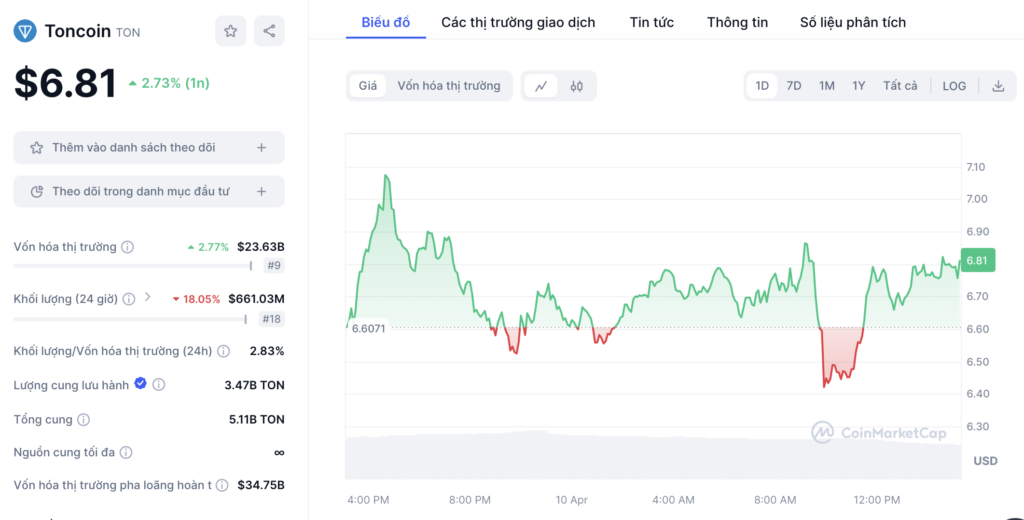Open info icon beside Vốn hóa thị trường pha loãng

[x=222, y=485]
